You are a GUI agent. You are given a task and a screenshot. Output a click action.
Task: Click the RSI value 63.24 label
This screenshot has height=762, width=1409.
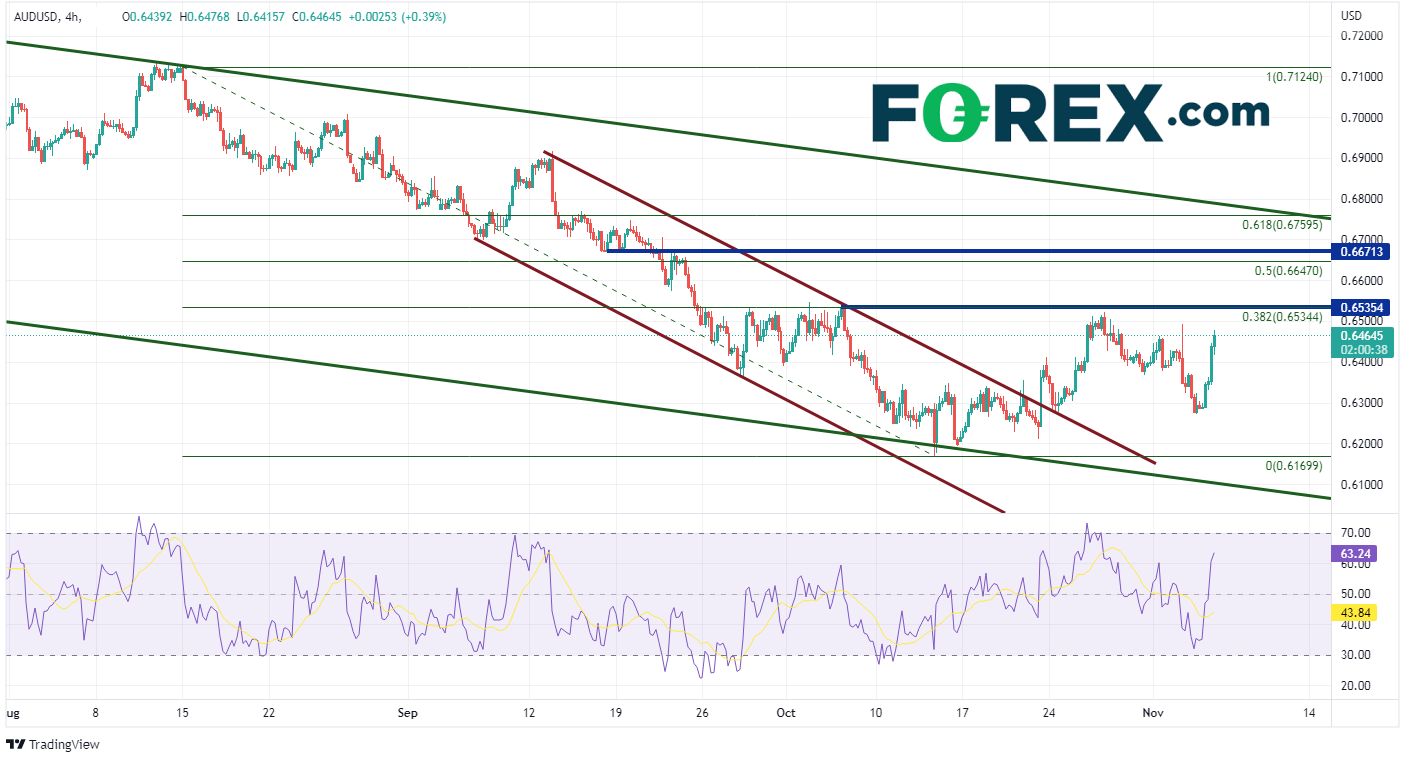[x=1356, y=552]
